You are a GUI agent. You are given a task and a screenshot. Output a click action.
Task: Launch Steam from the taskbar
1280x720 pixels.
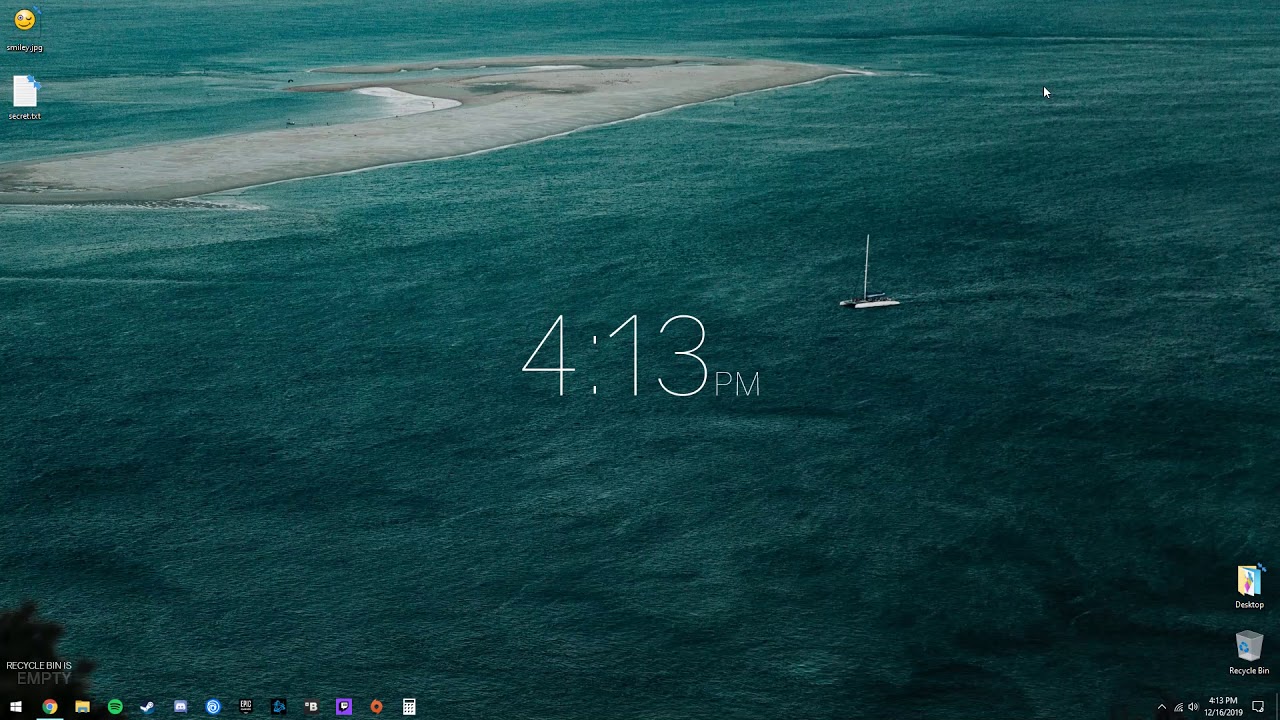[x=147, y=707]
